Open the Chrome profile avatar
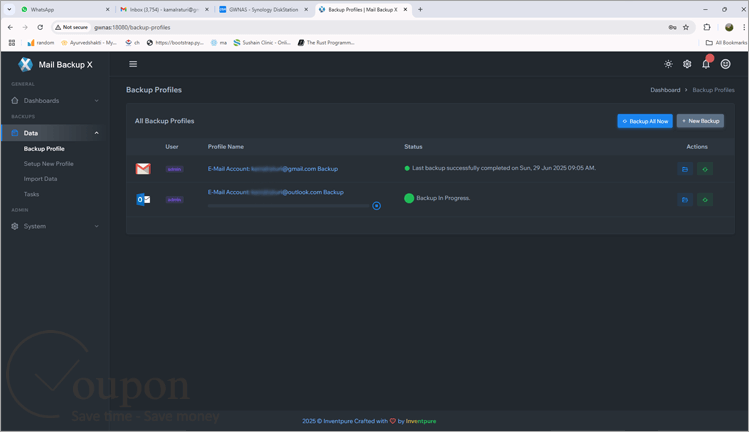749x432 pixels. point(729,28)
